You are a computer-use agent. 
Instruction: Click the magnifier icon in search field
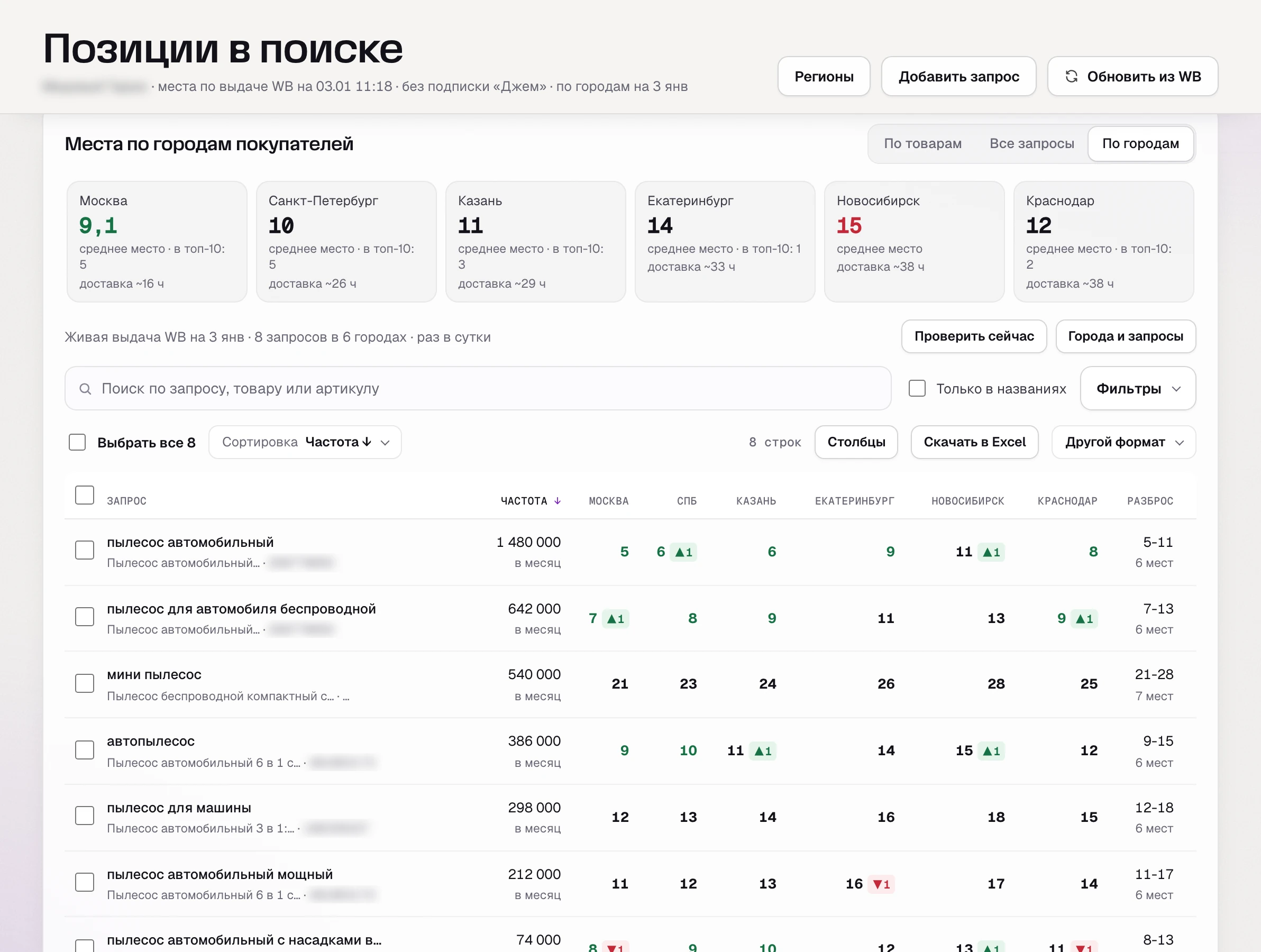pyautogui.click(x=85, y=389)
